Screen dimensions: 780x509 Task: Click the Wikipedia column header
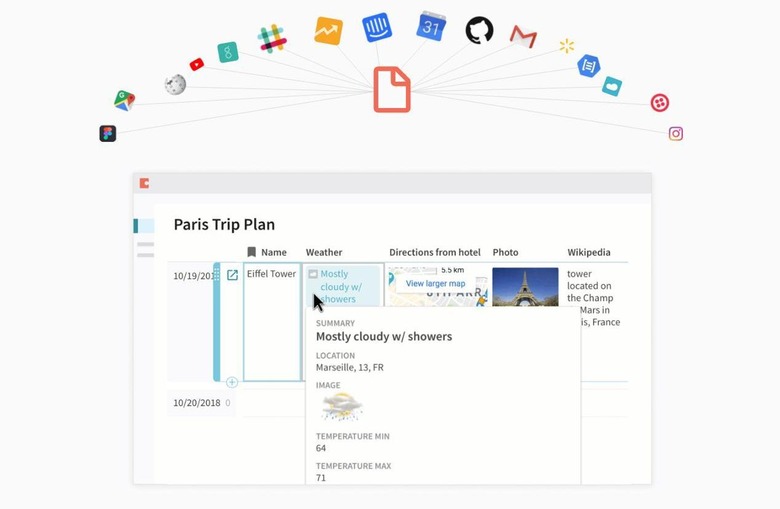(589, 252)
